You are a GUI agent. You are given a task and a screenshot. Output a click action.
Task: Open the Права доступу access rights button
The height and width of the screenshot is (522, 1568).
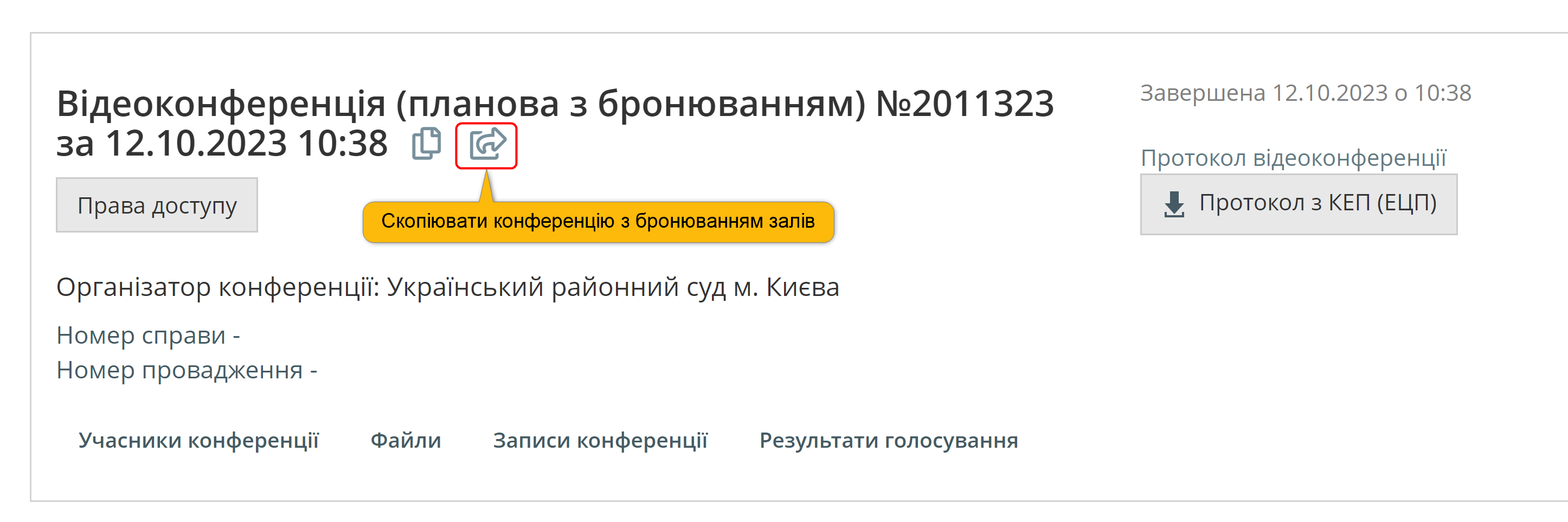(157, 205)
